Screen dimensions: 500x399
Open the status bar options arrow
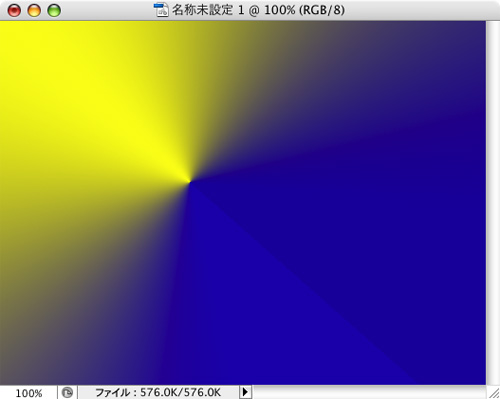point(245,392)
